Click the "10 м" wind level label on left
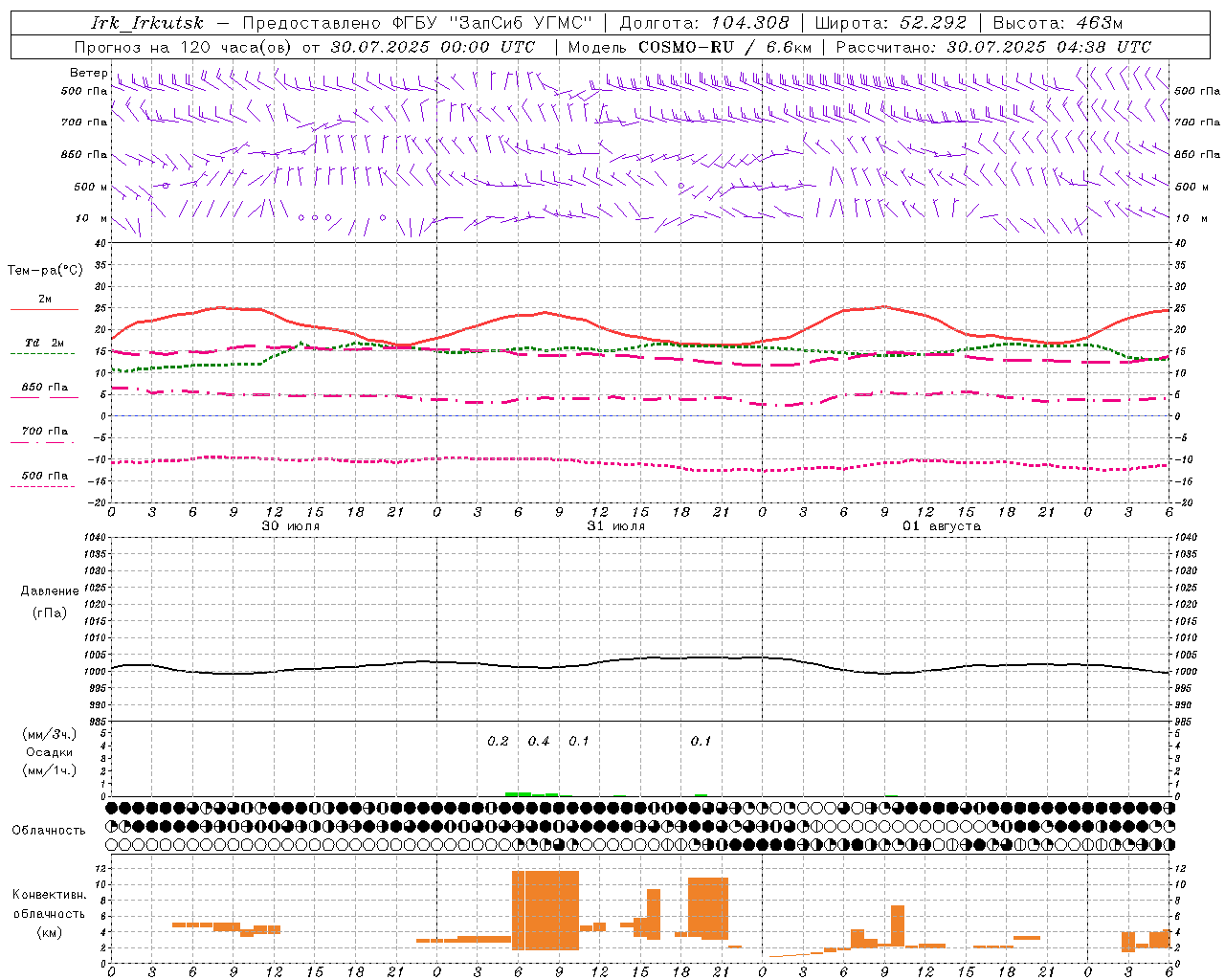1225x980 pixels. point(92,218)
